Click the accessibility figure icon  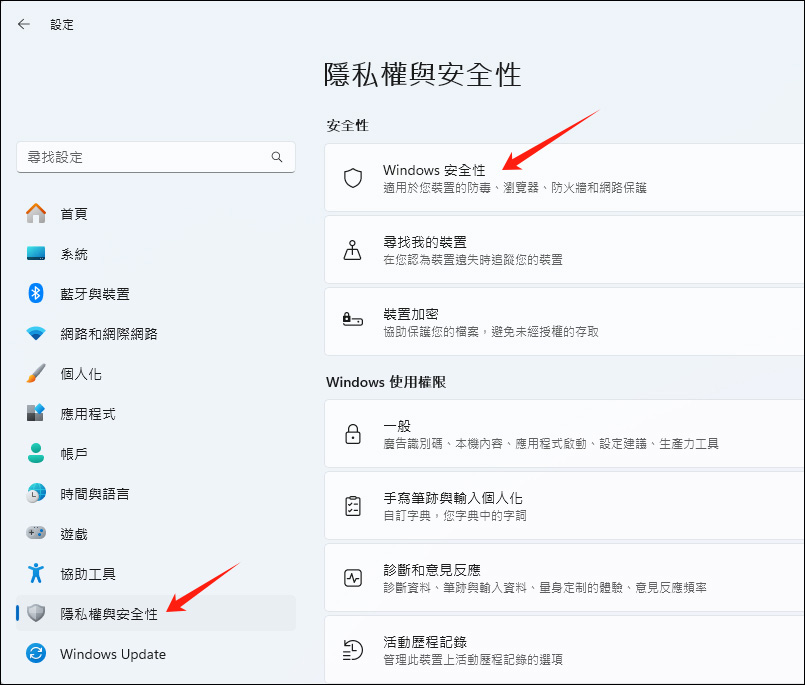click(x=36, y=573)
